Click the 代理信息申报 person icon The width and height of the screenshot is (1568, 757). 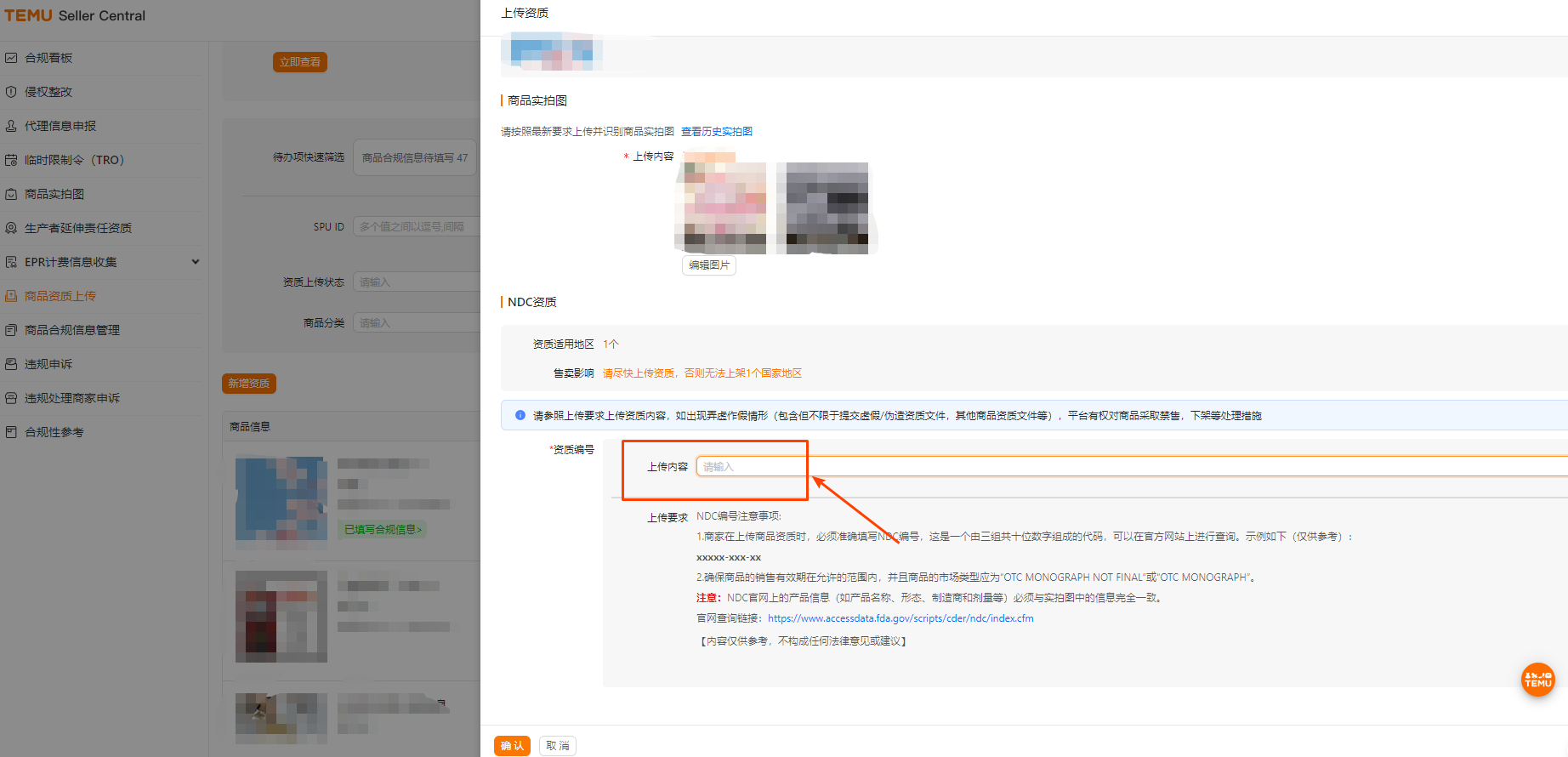point(11,126)
